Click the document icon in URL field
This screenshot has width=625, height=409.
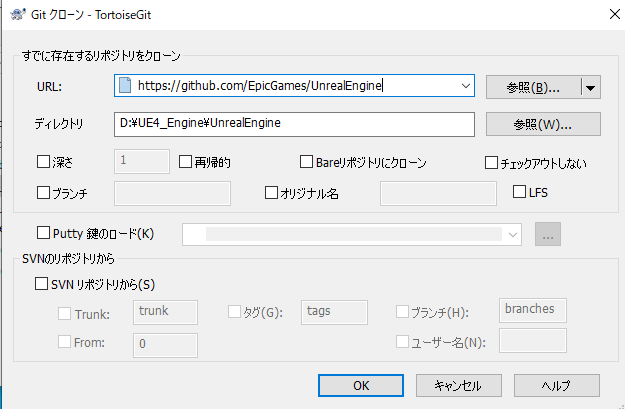tap(125, 85)
